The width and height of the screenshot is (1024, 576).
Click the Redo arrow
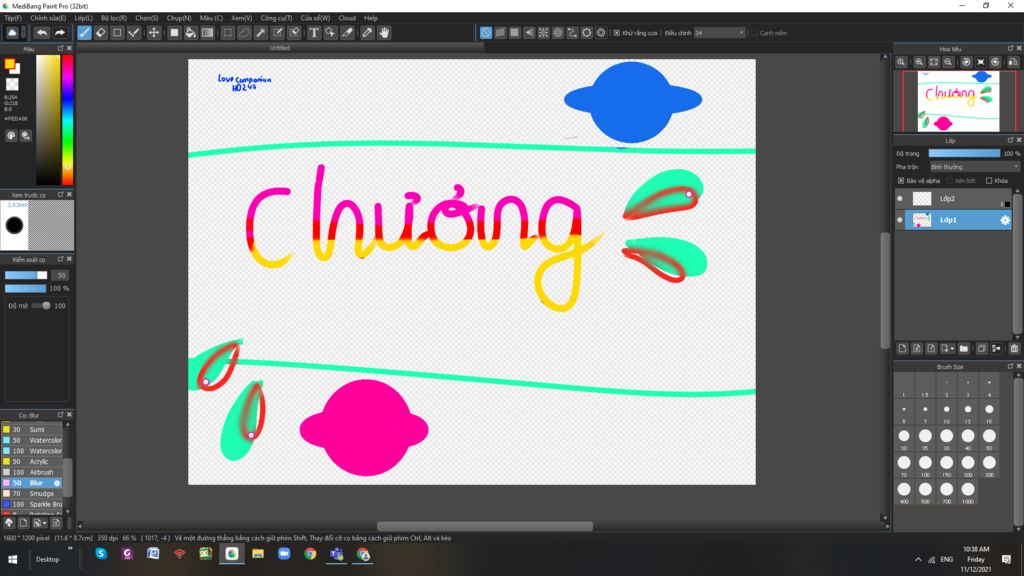pyautogui.click(x=60, y=33)
